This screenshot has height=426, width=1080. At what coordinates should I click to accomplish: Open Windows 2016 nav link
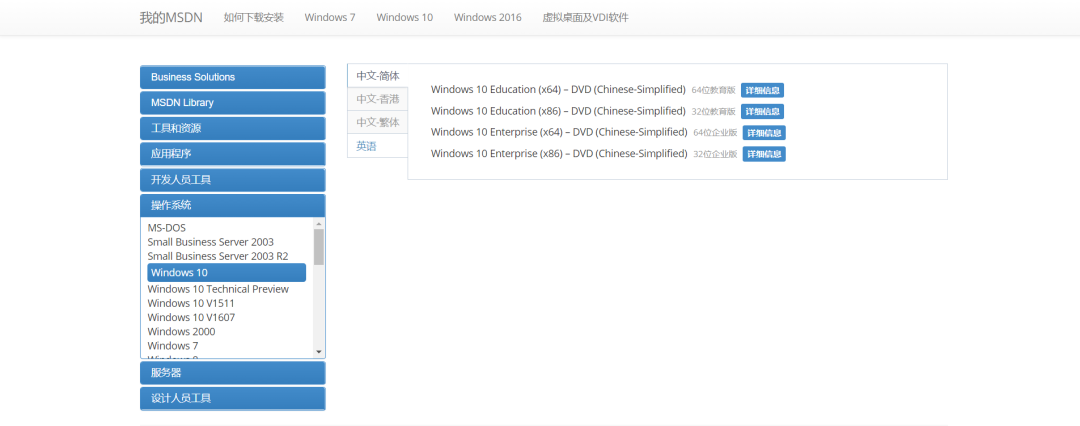click(x=488, y=17)
